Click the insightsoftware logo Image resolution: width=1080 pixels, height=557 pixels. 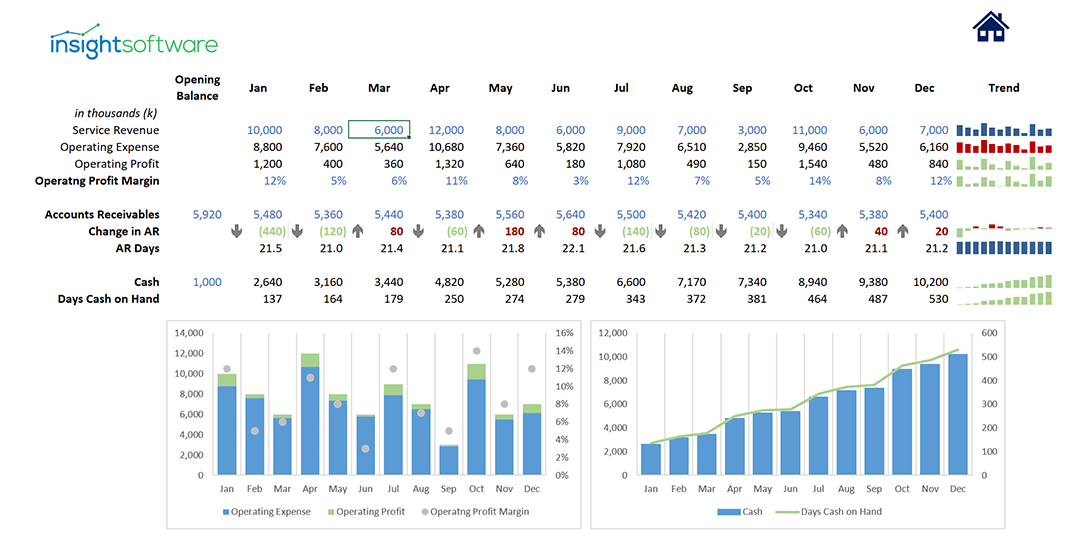coord(134,41)
